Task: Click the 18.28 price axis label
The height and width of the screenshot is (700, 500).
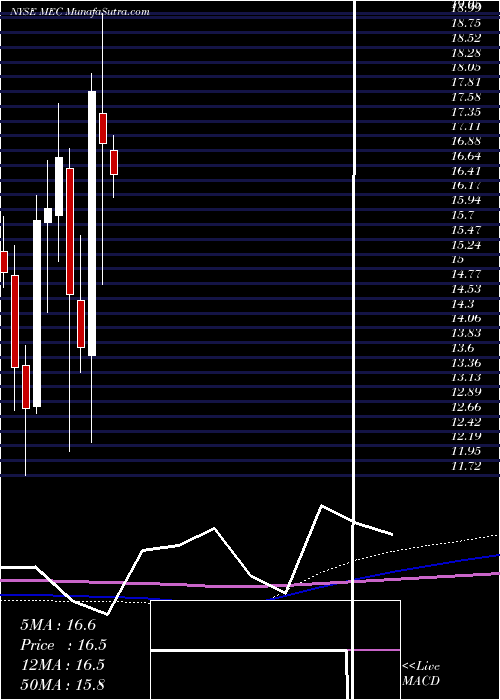Action: 466,54
